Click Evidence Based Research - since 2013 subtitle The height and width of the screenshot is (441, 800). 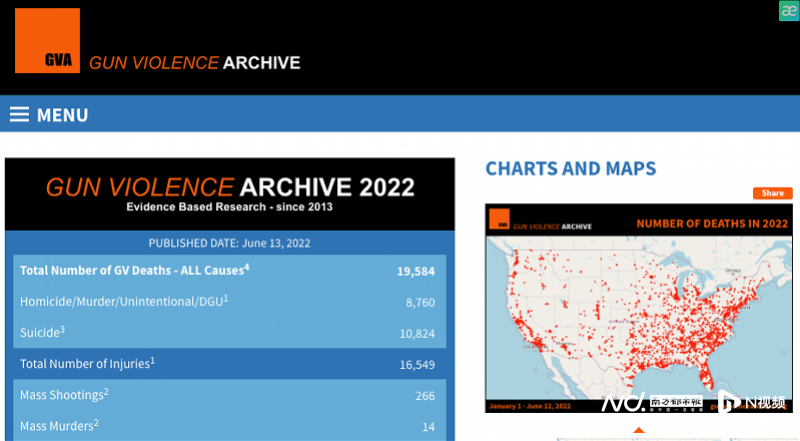point(230,207)
